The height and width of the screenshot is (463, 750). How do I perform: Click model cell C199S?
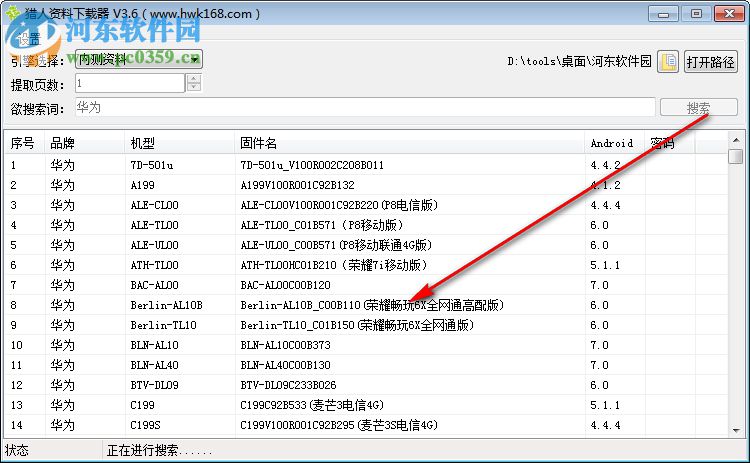(145, 425)
